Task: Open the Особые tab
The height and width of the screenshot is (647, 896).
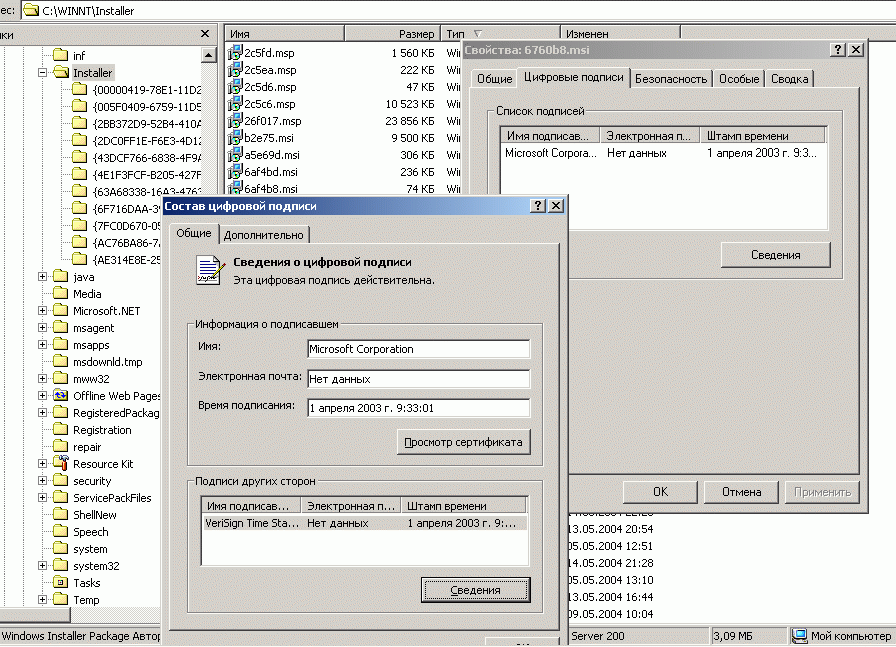Action: point(739,79)
